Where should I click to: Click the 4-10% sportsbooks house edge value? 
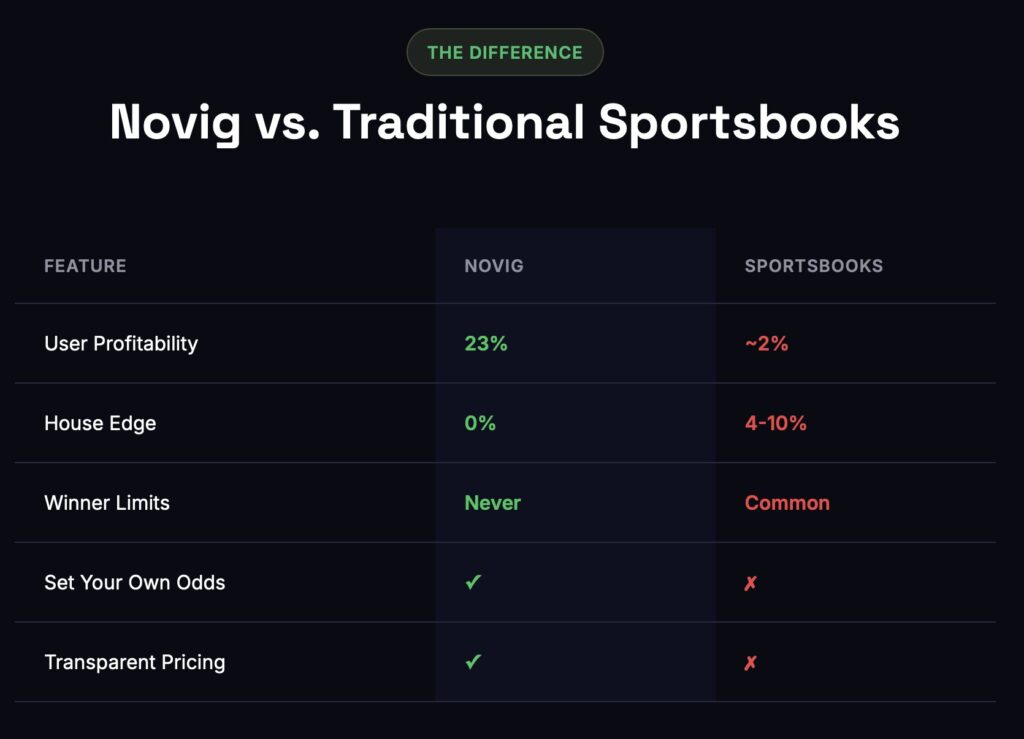click(x=776, y=423)
